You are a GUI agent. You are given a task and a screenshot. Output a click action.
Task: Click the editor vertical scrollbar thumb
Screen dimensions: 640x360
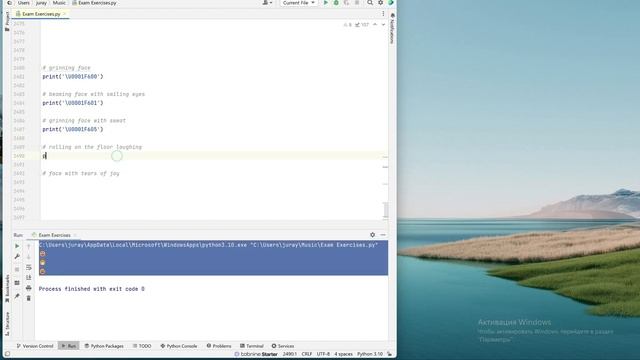pyautogui.click(x=386, y=210)
